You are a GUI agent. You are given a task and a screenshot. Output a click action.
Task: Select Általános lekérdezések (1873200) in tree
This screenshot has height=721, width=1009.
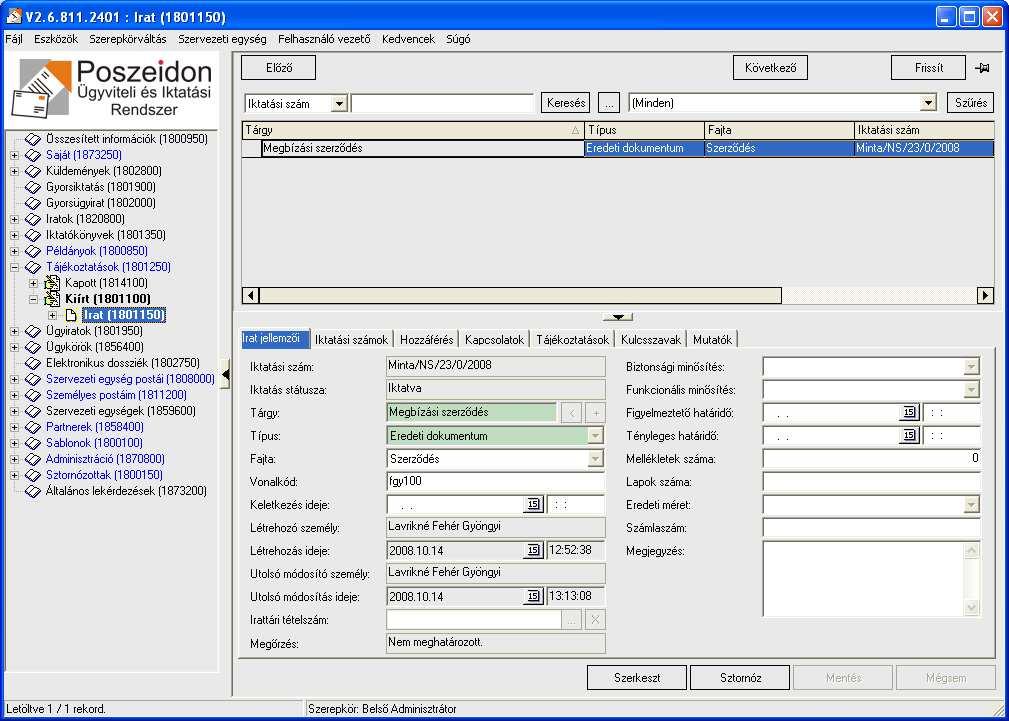[126, 491]
